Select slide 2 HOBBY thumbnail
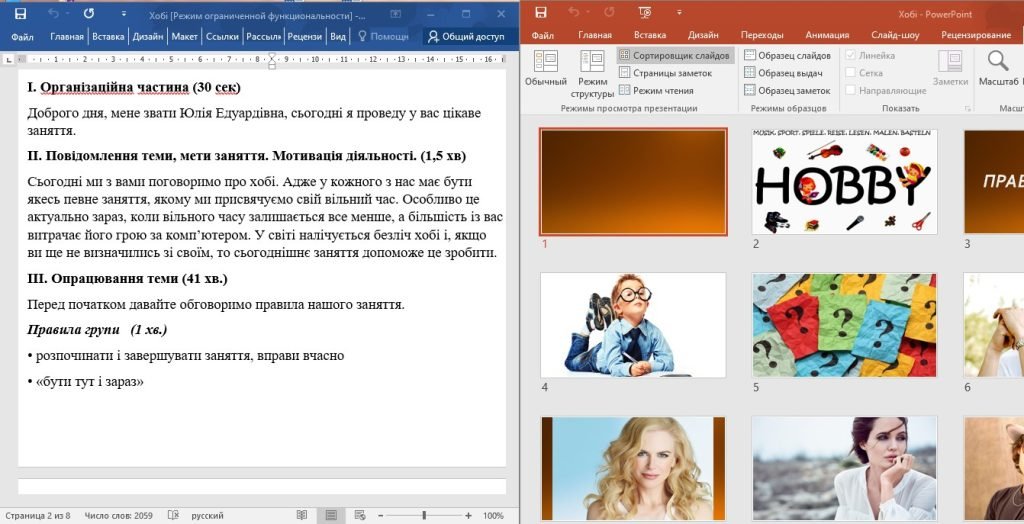The image size is (1024, 524). 844,182
